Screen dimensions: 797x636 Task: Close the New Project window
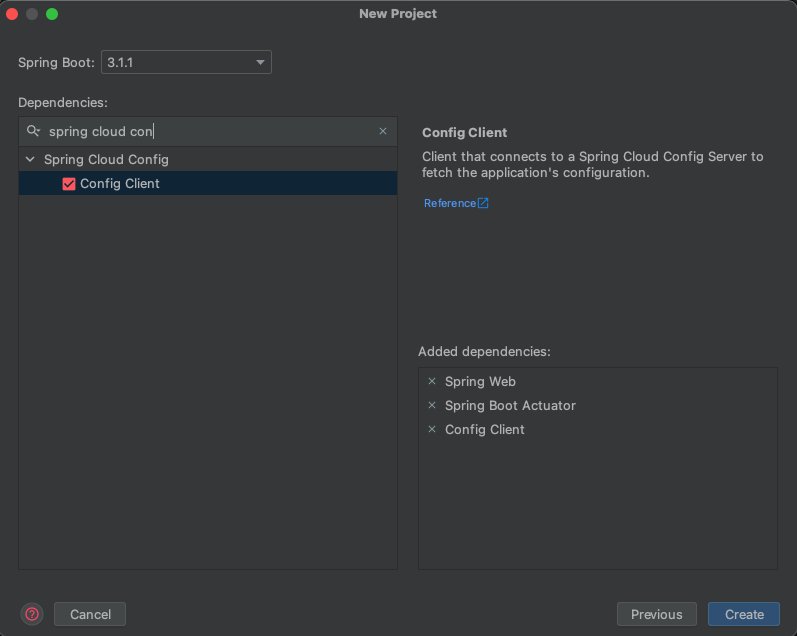coord(12,14)
